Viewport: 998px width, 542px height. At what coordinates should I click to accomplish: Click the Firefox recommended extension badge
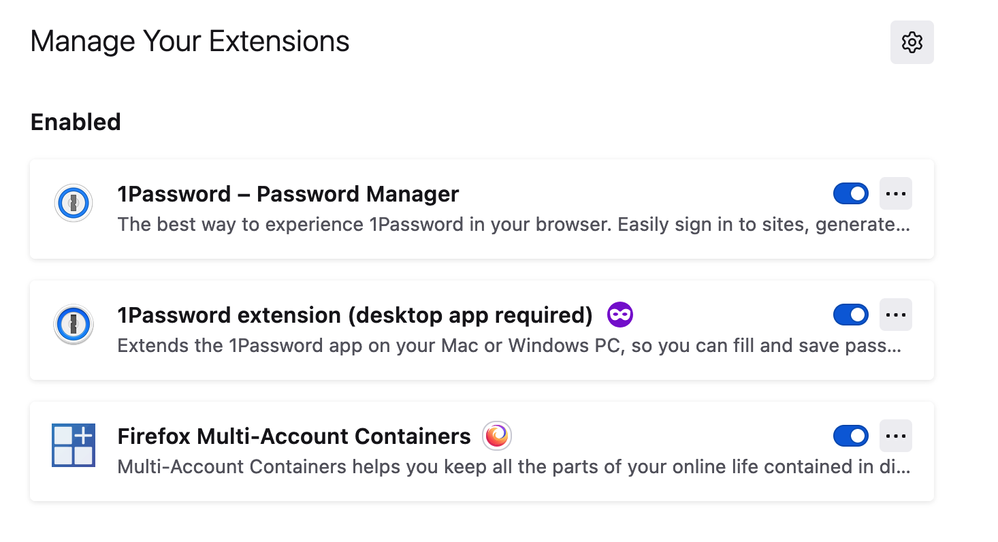pyautogui.click(x=497, y=436)
